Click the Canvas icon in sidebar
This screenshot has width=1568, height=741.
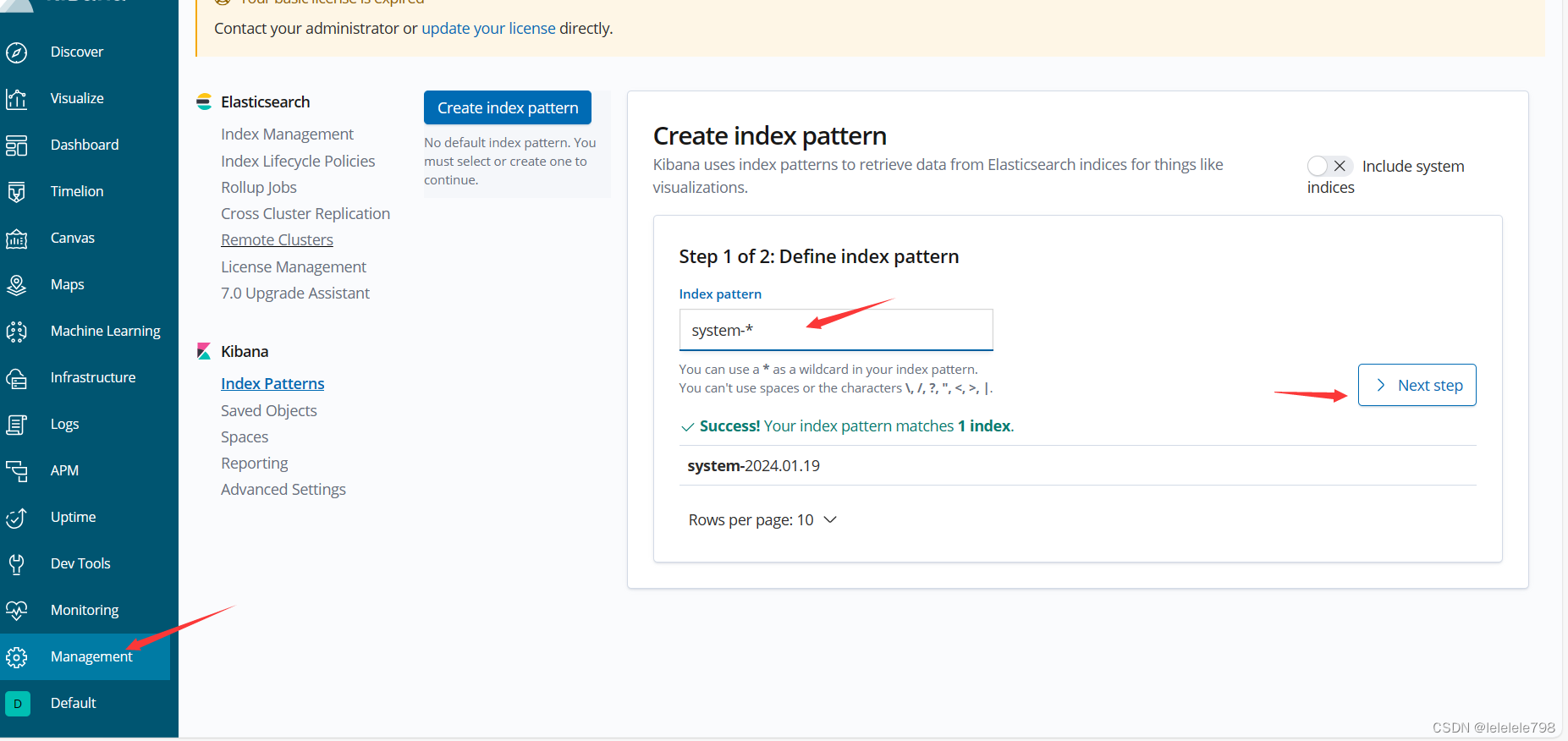[17, 239]
